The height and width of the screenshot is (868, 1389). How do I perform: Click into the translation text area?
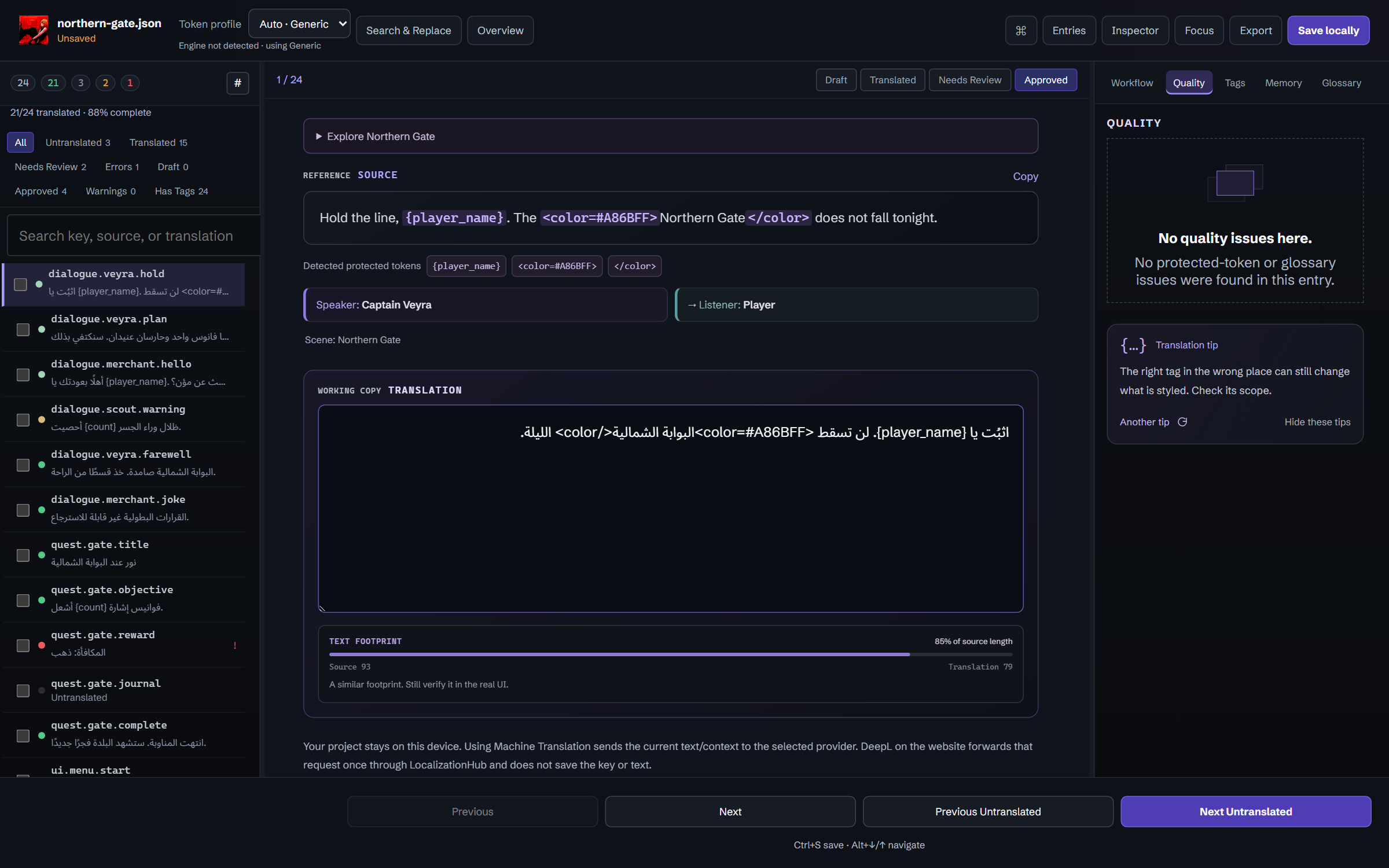click(x=670, y=508)
